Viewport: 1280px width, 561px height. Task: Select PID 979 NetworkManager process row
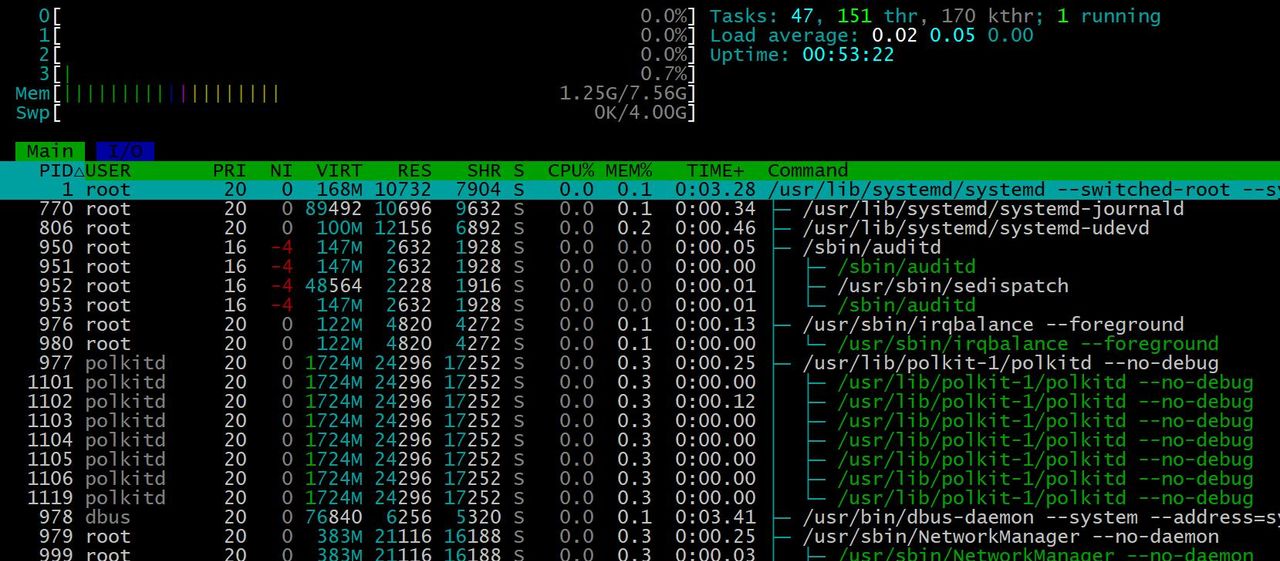point(640,536)
